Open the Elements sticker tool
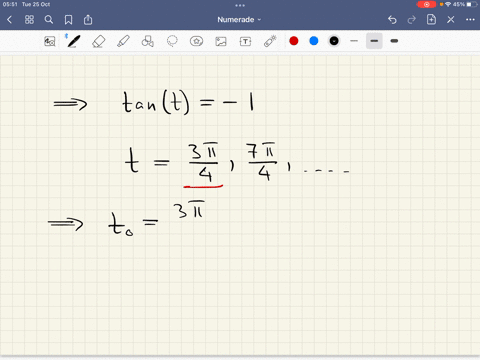Viewport: 480px width, 360px height. click(196, 41)
